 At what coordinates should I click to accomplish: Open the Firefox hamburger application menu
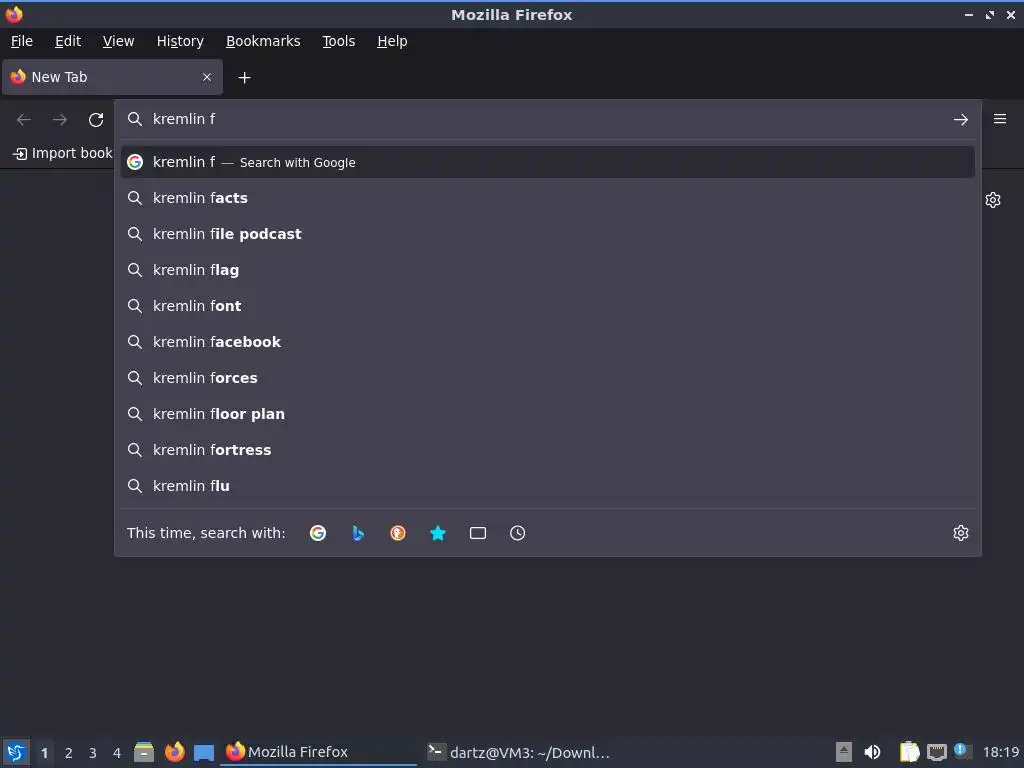1000,119
